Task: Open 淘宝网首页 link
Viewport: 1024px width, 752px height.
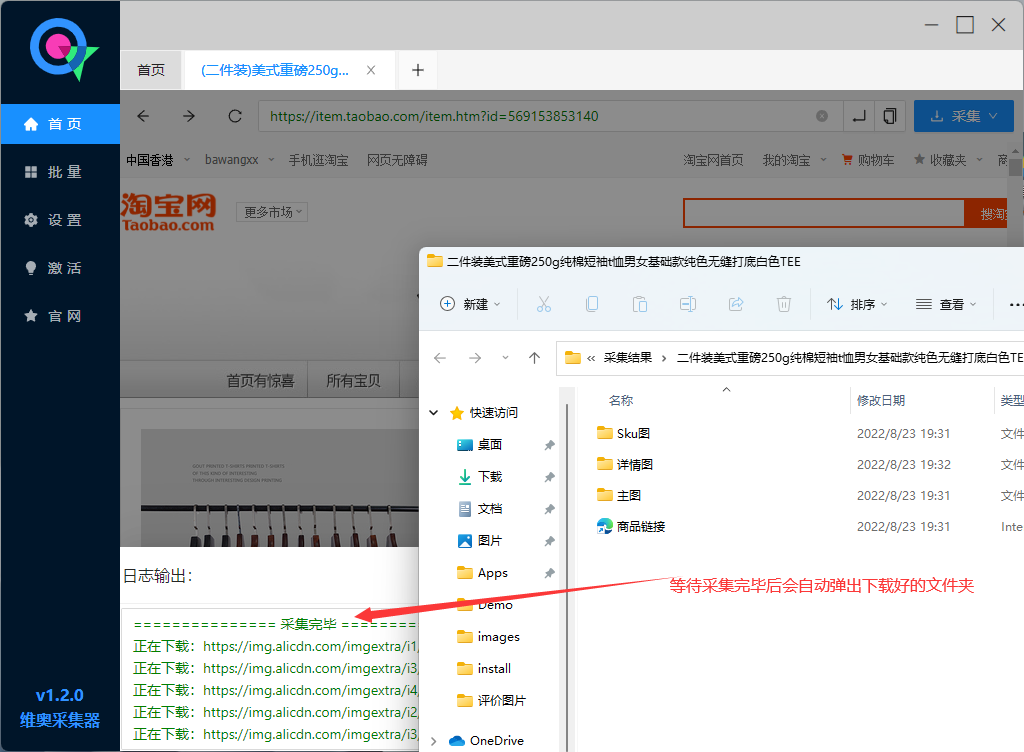Action: (x=713, y=160)
